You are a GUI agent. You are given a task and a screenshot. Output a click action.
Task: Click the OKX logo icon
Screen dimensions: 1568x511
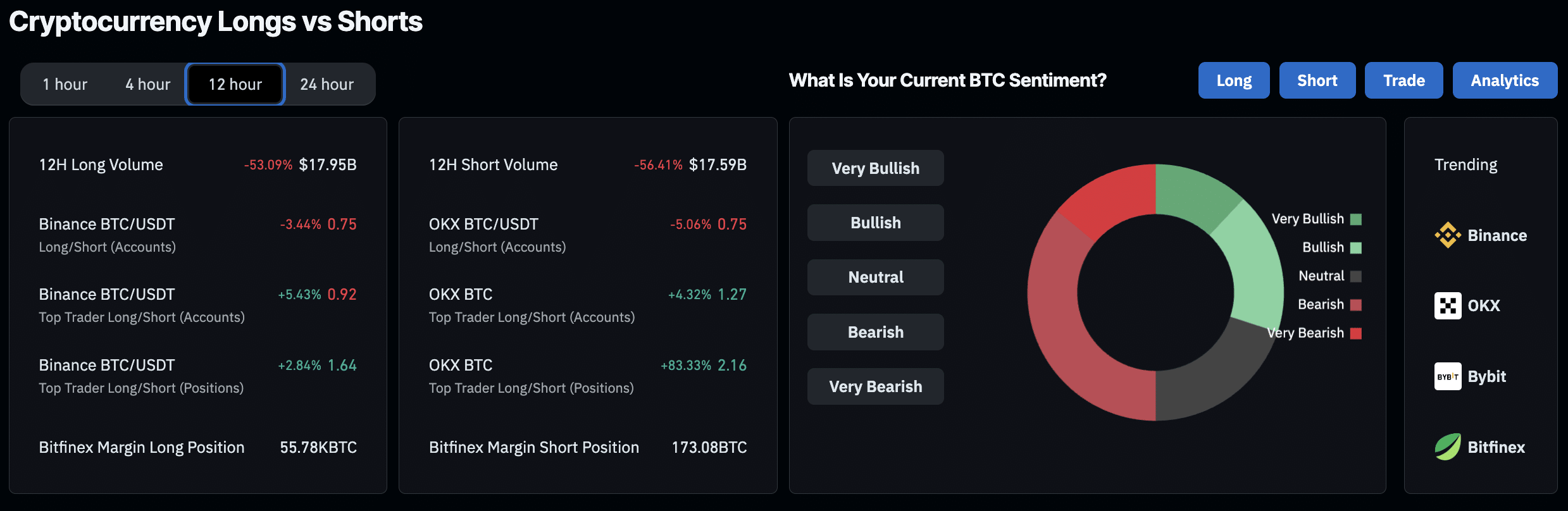coord(1447,306)
